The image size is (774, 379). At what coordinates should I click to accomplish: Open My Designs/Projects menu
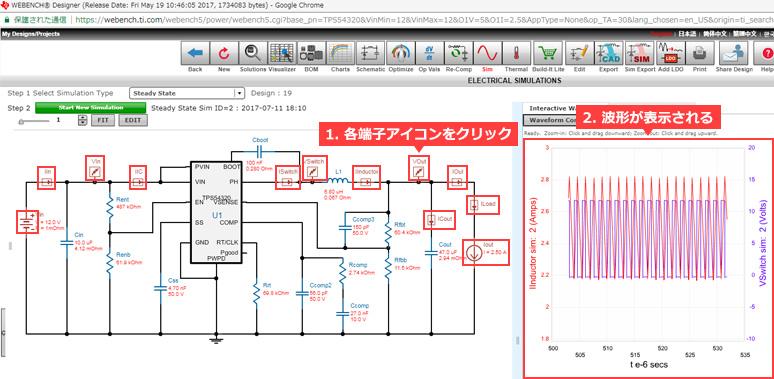point(31,34)
